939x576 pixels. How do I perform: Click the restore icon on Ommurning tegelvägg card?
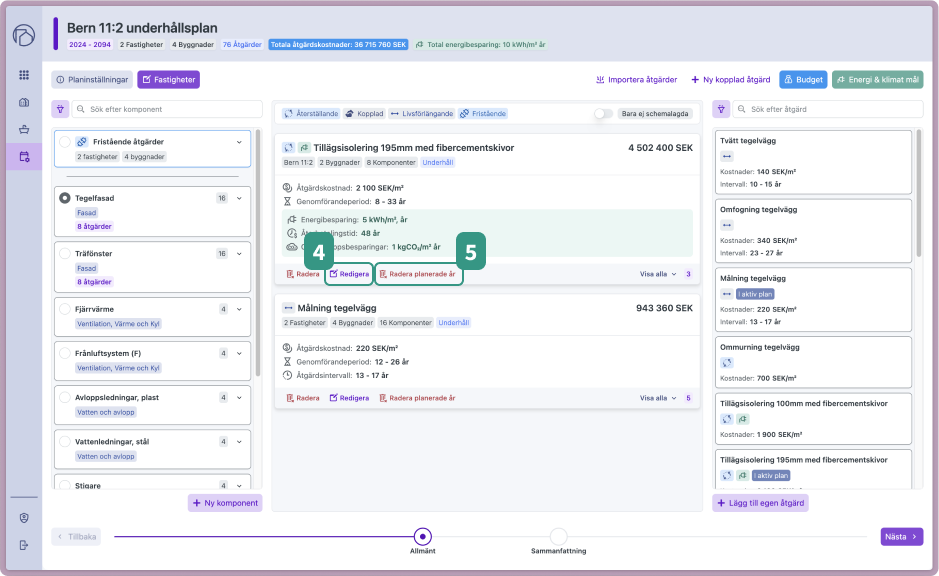click(726, 363)
